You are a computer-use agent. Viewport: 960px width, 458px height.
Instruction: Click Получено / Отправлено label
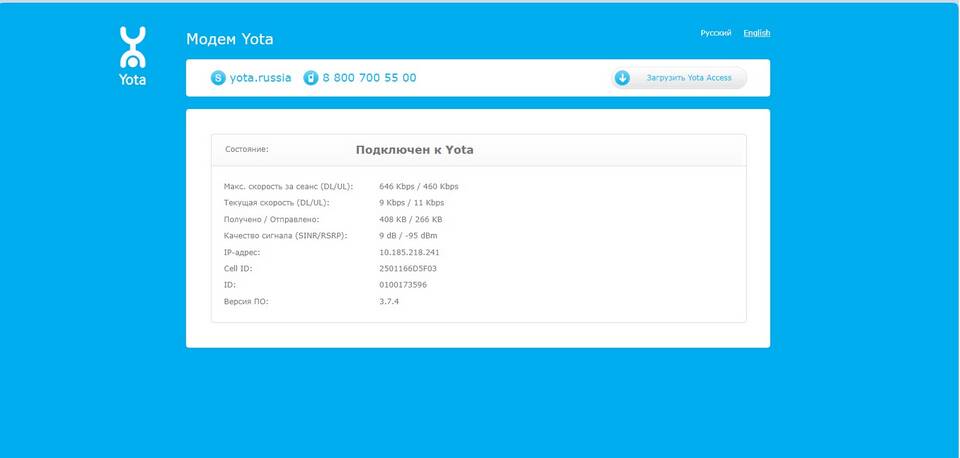[x=272, y=219]
